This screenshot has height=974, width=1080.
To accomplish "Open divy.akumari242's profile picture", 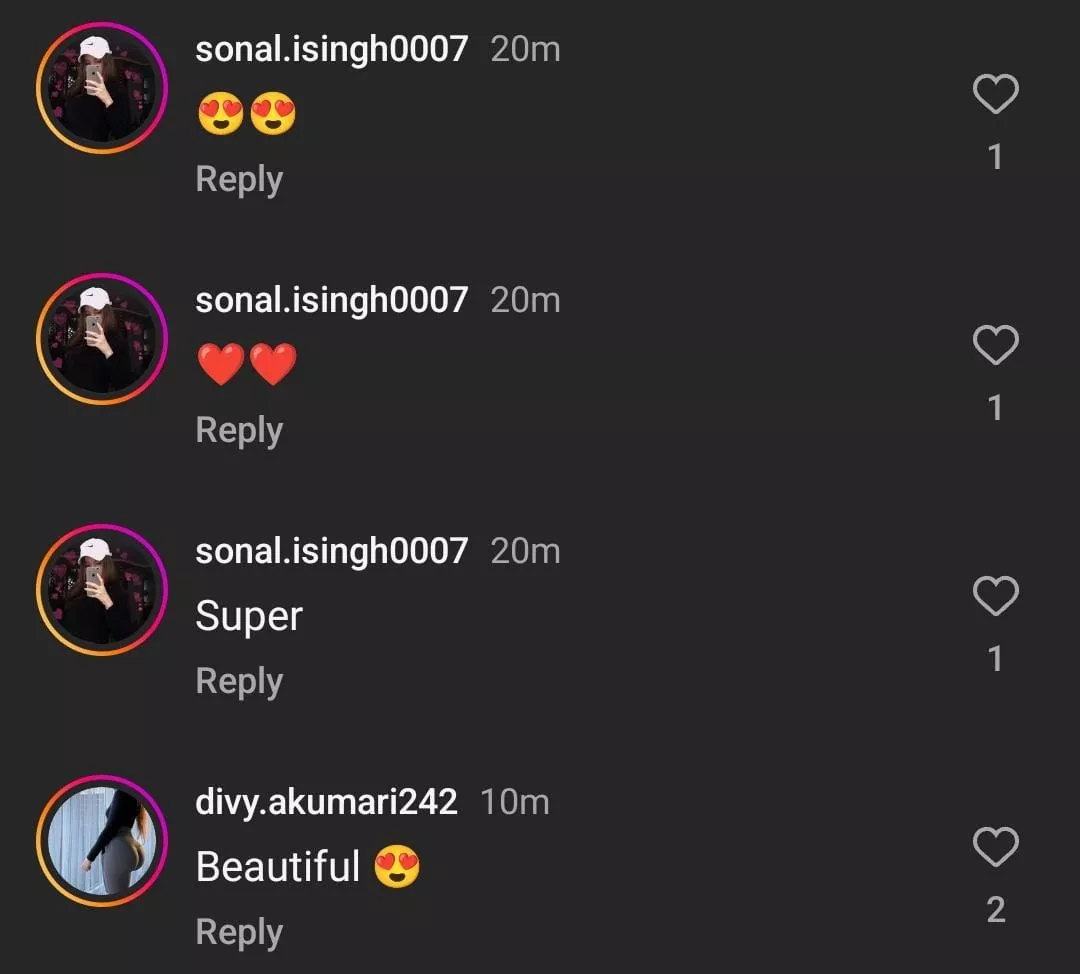I will pos(102,841).
